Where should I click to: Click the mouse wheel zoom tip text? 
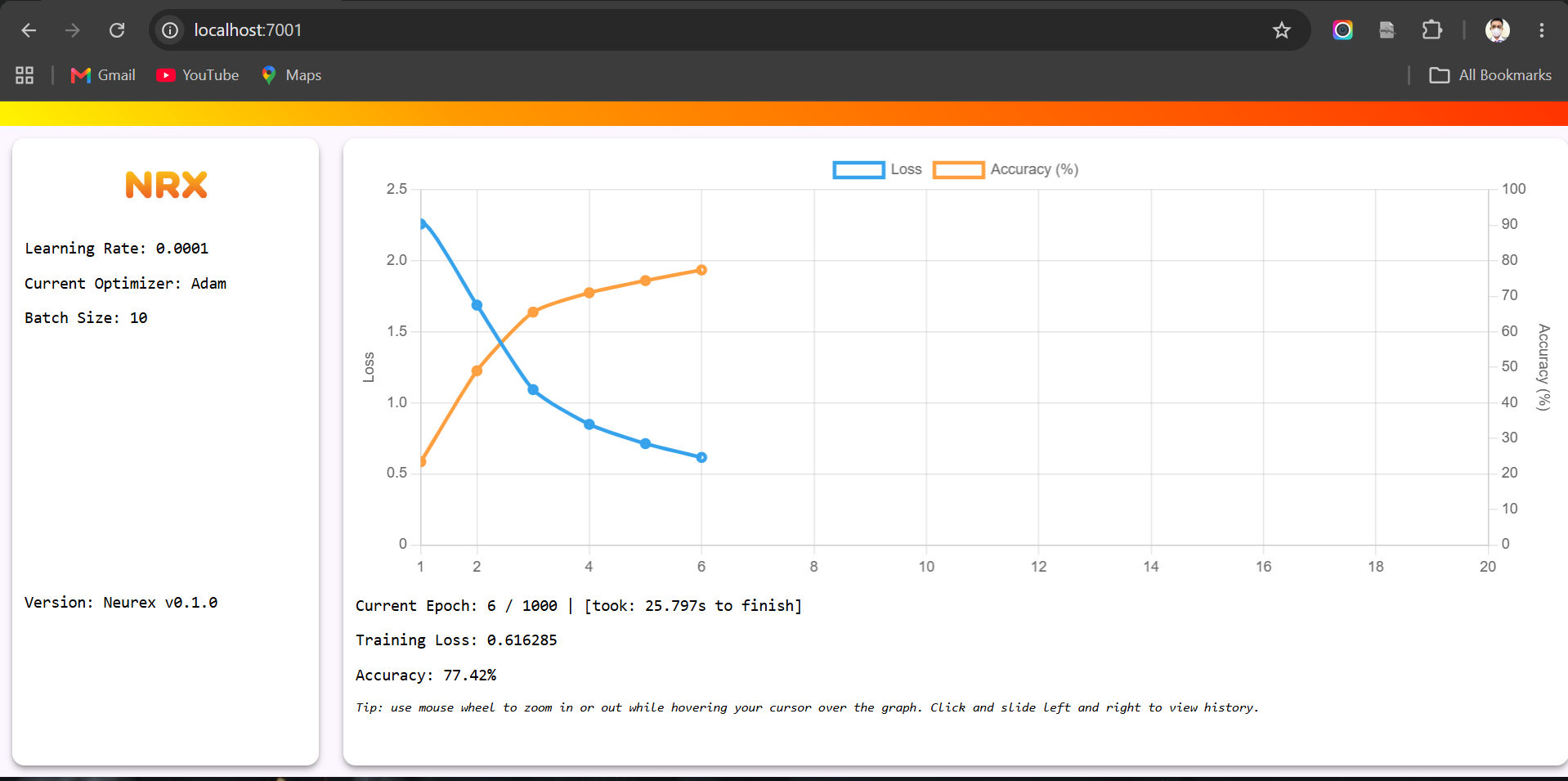(x=808, y=707)
